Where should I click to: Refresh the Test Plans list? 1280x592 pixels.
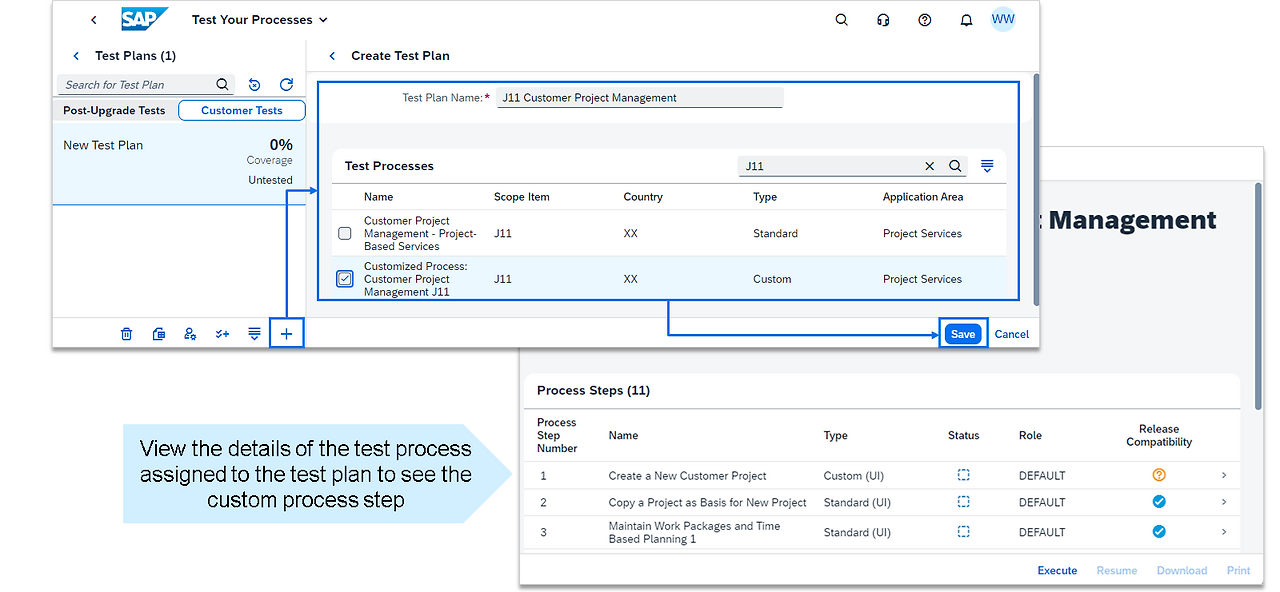(286, 85)
